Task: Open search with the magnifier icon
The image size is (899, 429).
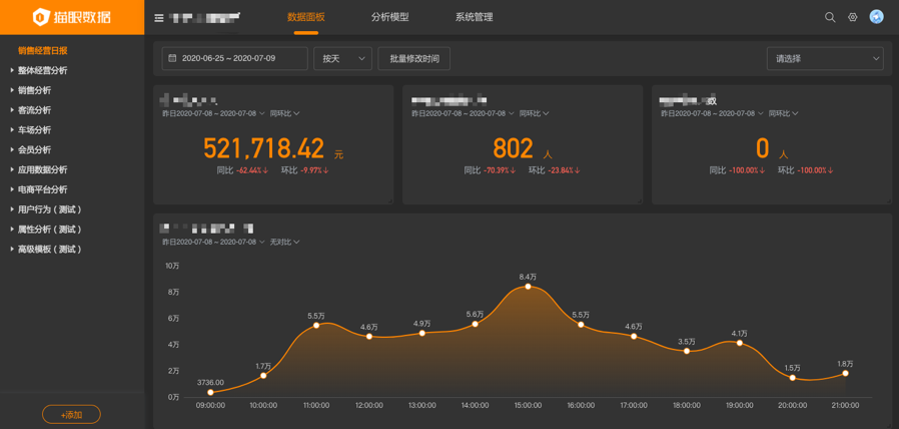Action: (829, 17)
